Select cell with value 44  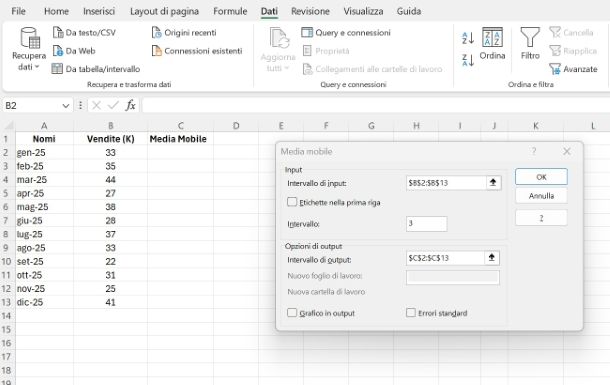pyautogui.click(x=110, y=180)
